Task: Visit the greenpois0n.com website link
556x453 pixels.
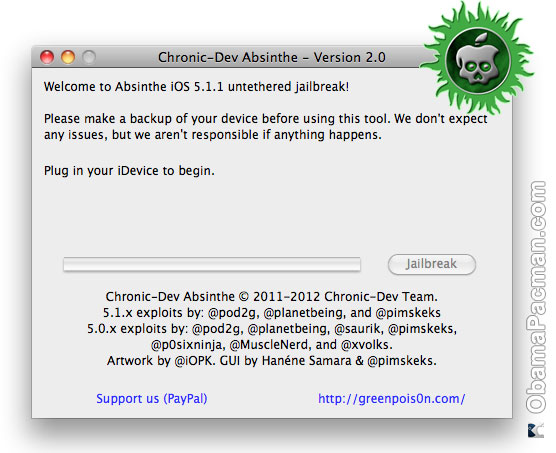Action: pos(391,399)
